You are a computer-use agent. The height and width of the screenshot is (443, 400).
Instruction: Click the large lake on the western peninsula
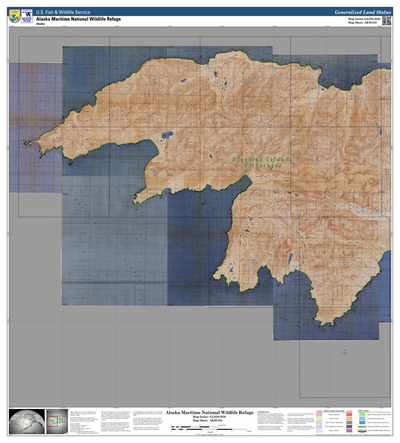[167, 135]
